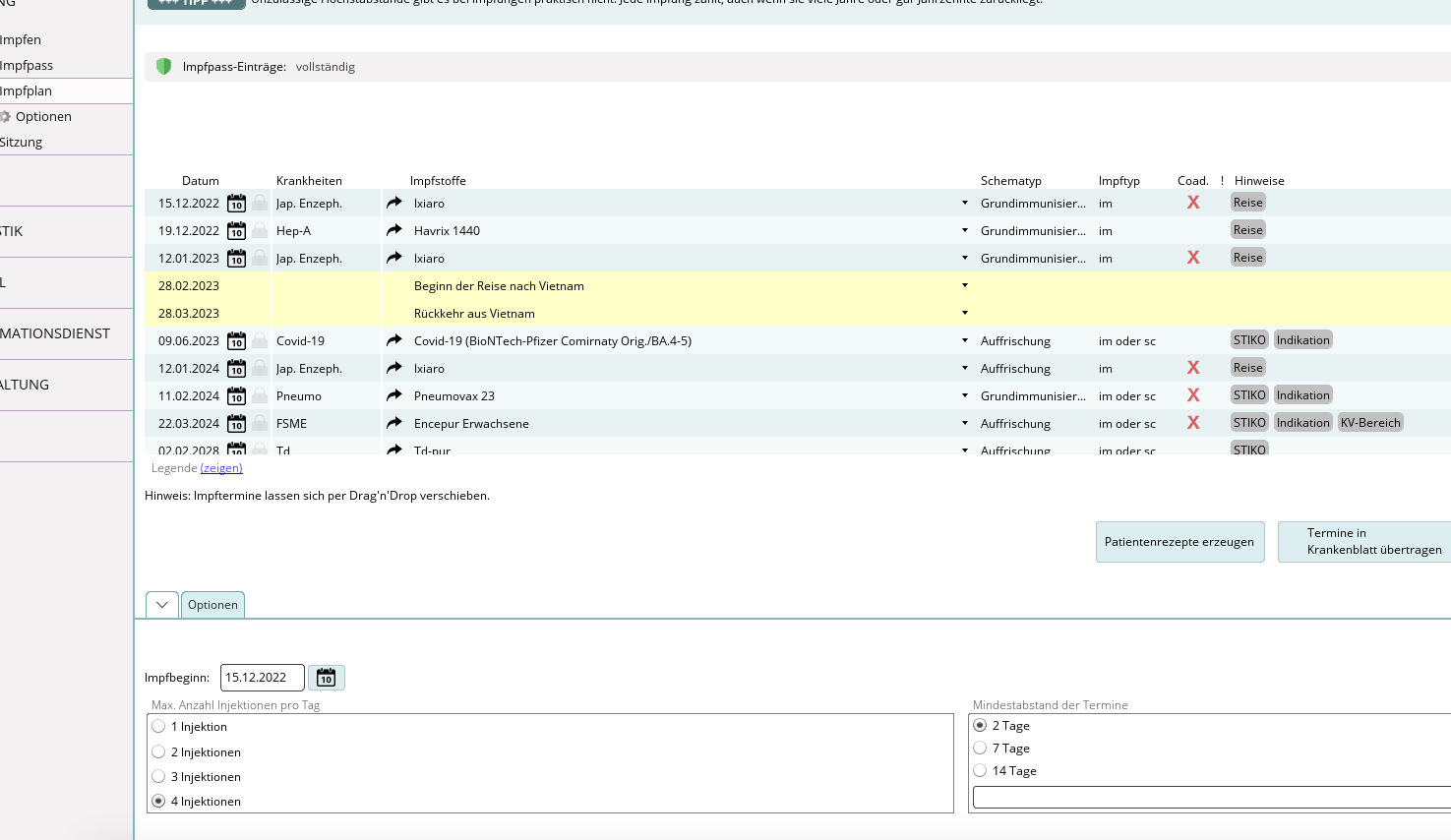Click Termine in Krankenblatt übertragen
The width and height of the screenshot is (1451, 840).
1364,542
